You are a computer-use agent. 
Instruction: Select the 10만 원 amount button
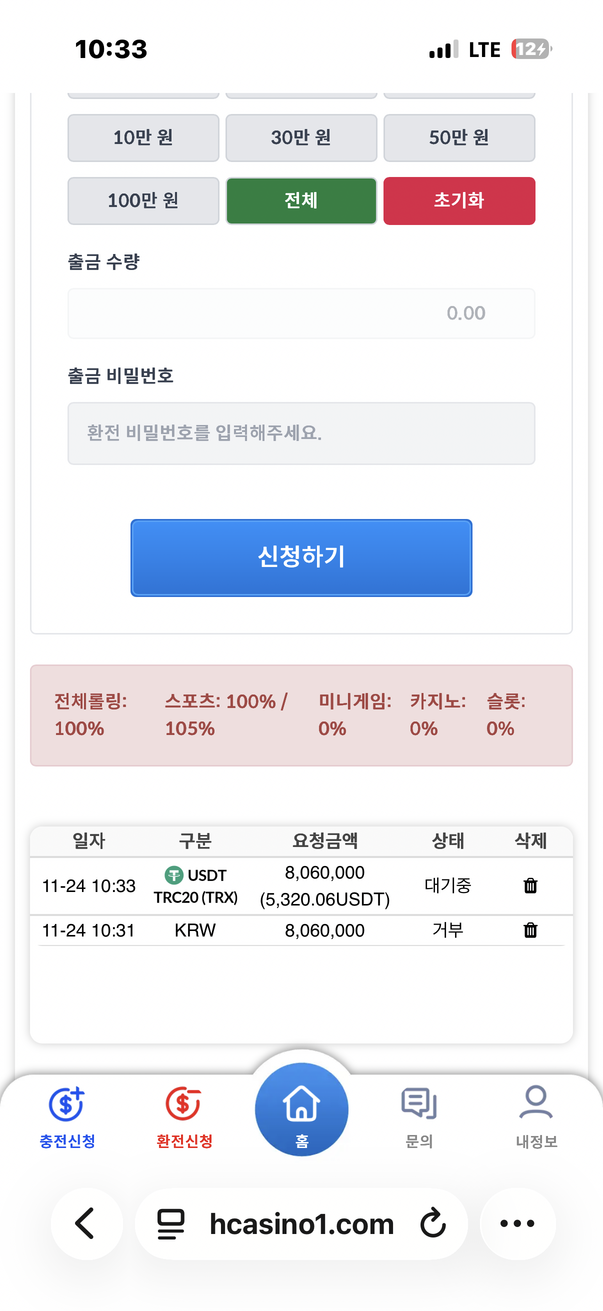[x=143, y=138]
